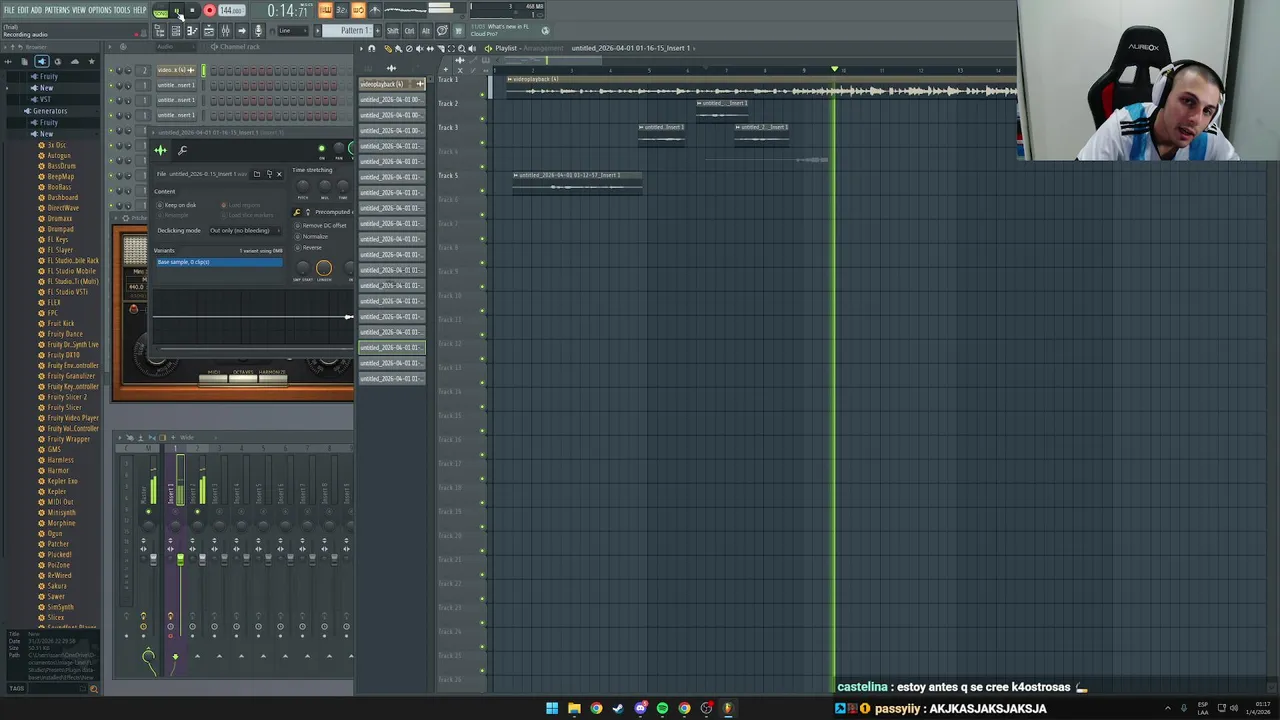This screenshot has width=1280, height=720.
Task: Toggle the Shift typing key button
Action: [392, 31]
